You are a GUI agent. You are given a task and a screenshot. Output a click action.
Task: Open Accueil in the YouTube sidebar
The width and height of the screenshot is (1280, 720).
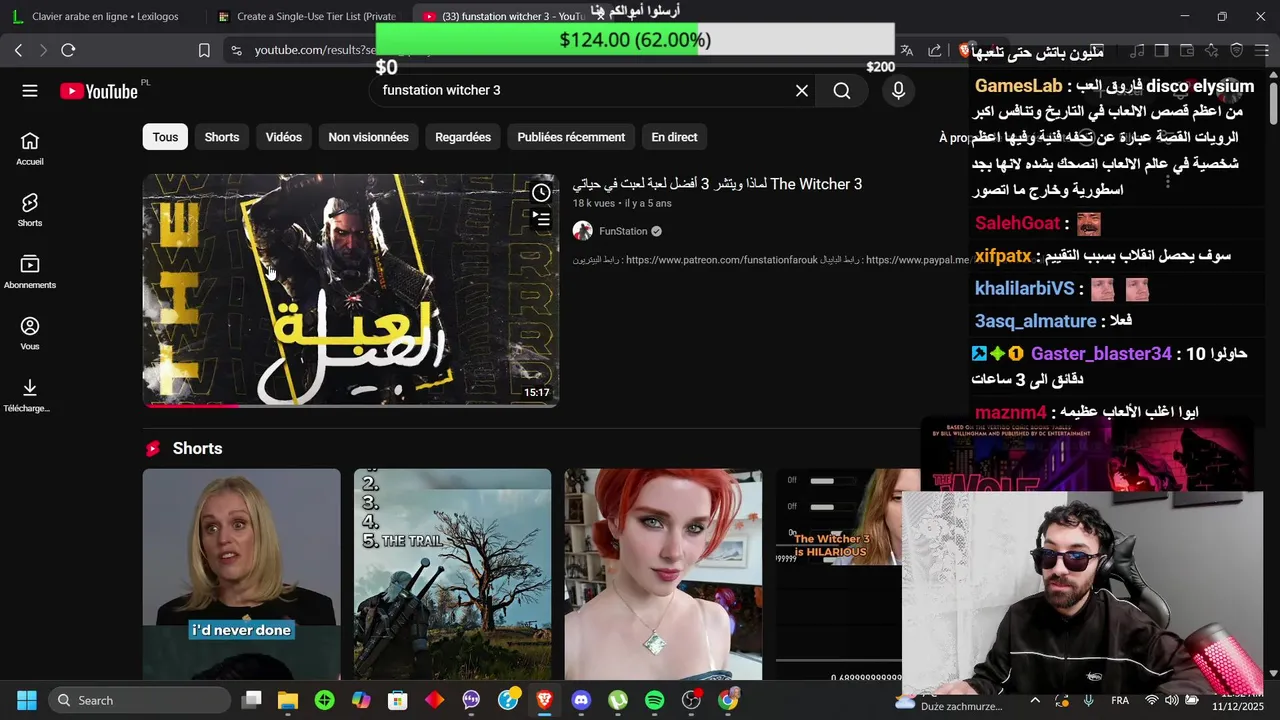pos(30,149)
